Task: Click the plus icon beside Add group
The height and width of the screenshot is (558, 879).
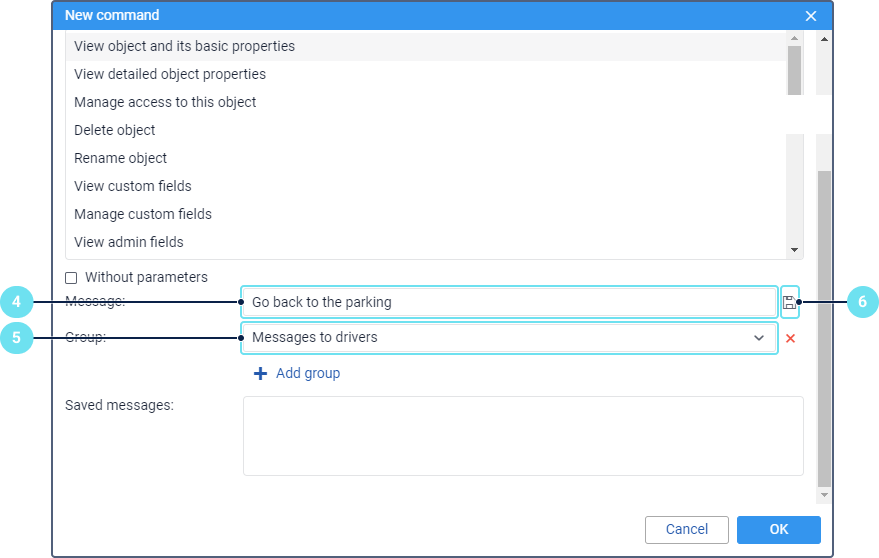Action: pos(260,373)
